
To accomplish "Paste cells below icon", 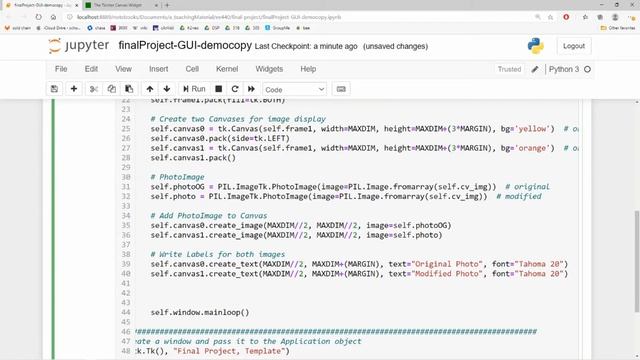I will 129,89.
